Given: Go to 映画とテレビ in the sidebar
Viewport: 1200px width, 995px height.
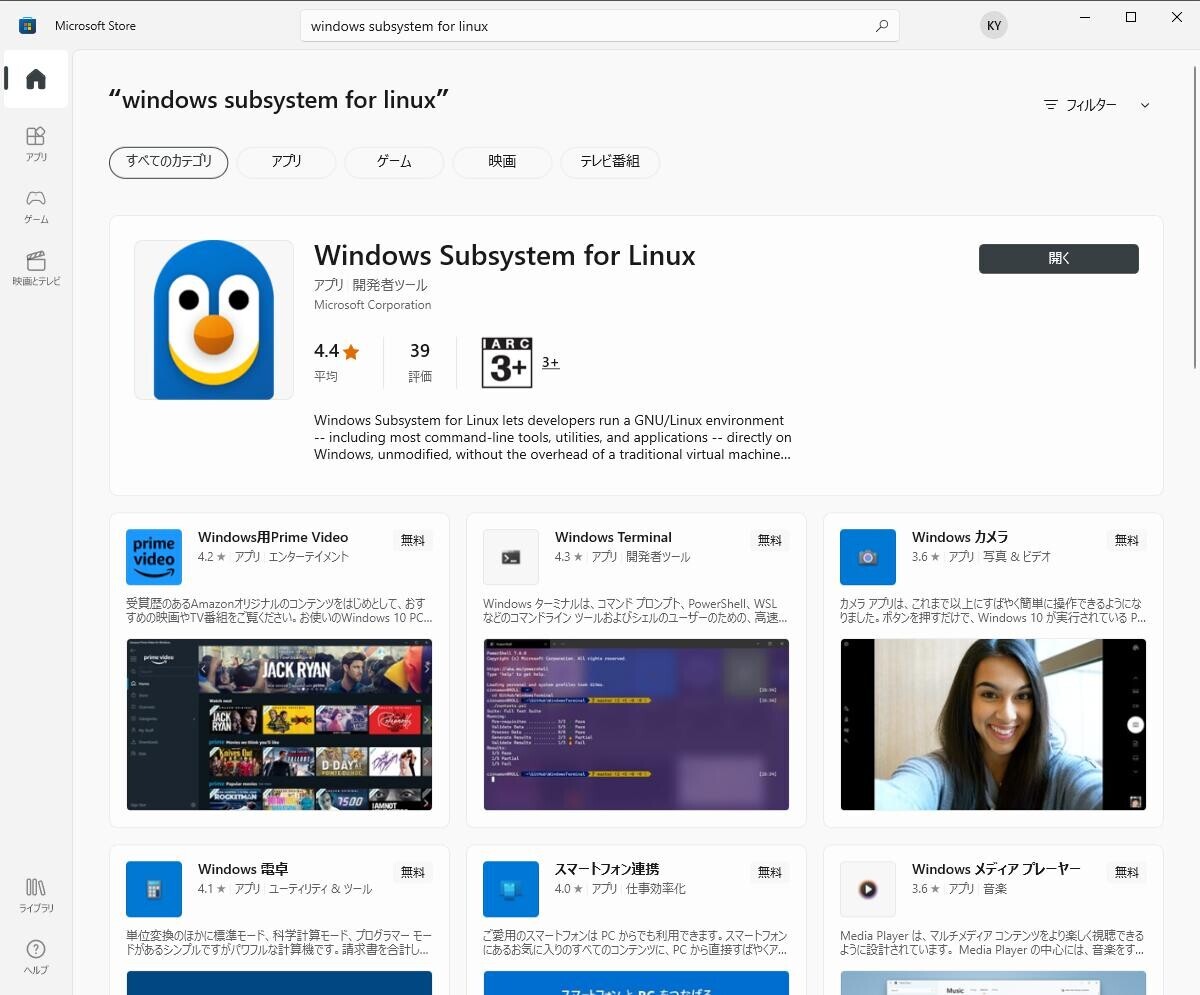Looking at the screenshot, I should coord(35,268).
